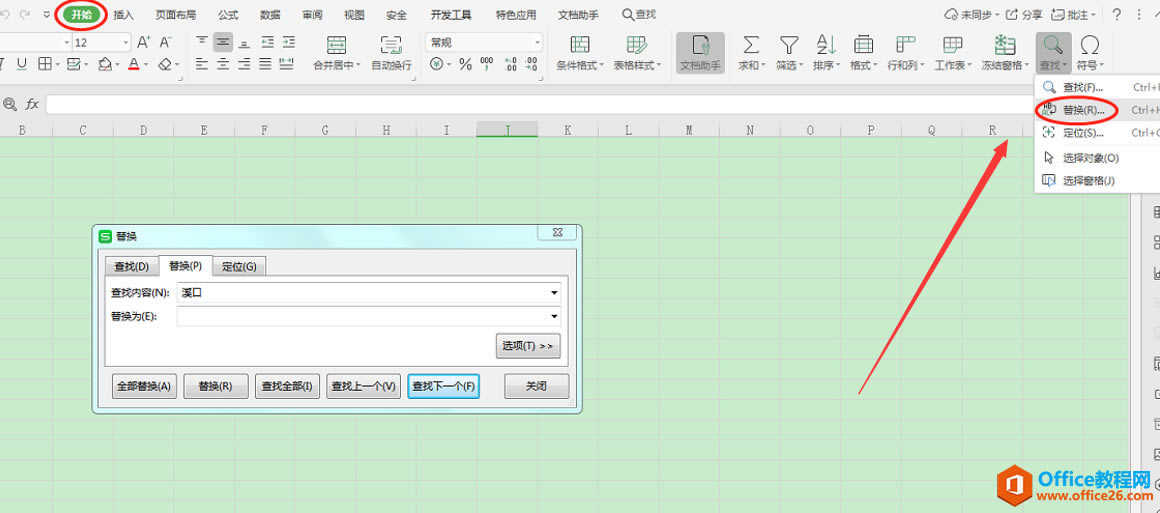Switch to 定位(G) tab in dialog
1160x513 pixels.
coord(239,266)
